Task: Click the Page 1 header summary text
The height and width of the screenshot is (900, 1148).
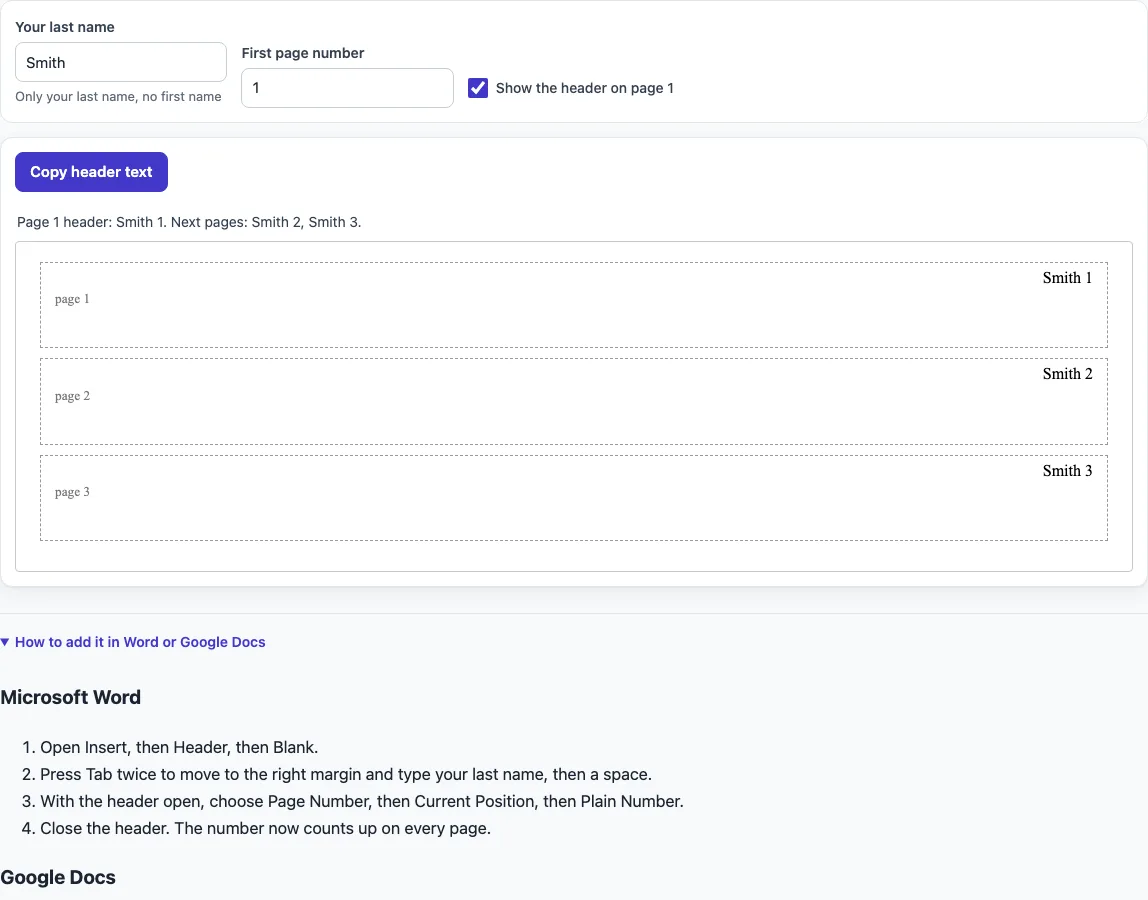Action: pyautogui.click(x=189, y=222)
